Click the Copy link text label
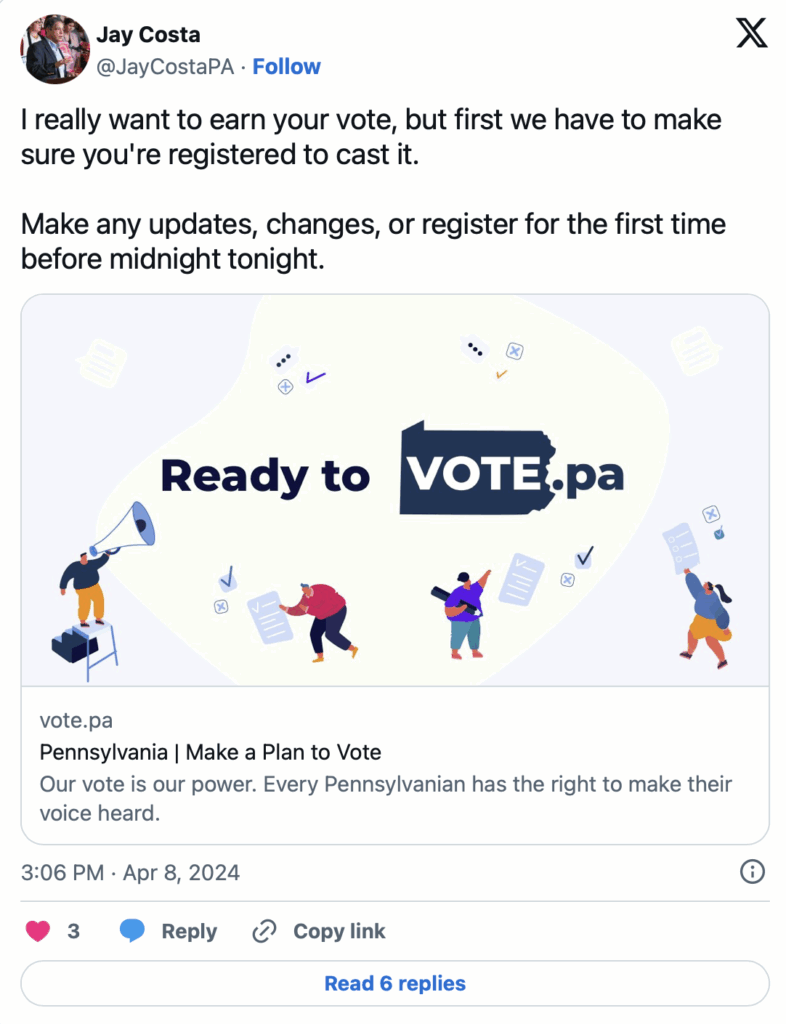 (339, 931)
